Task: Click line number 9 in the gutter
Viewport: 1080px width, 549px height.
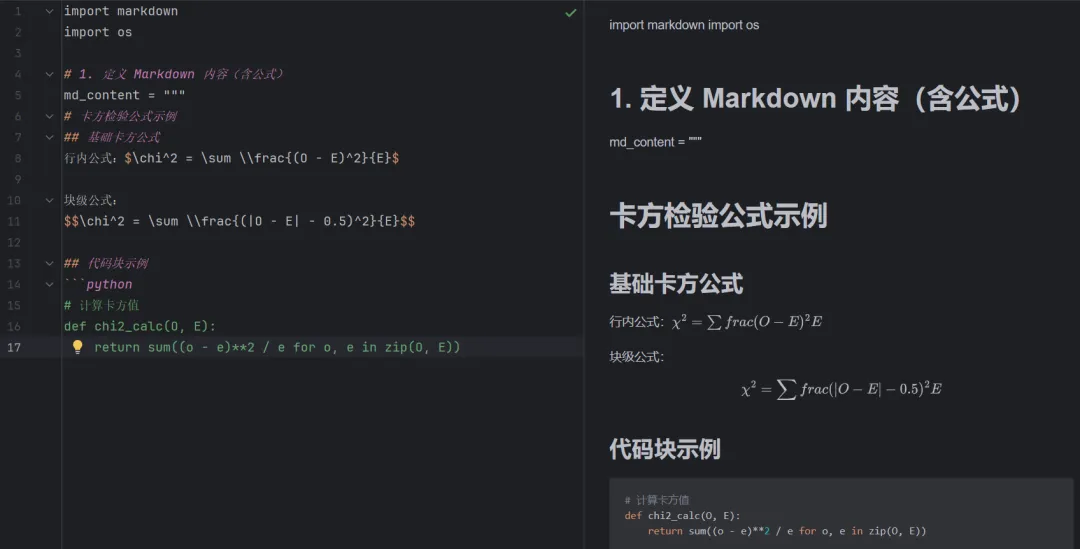Action: click(x=18, y=179)
